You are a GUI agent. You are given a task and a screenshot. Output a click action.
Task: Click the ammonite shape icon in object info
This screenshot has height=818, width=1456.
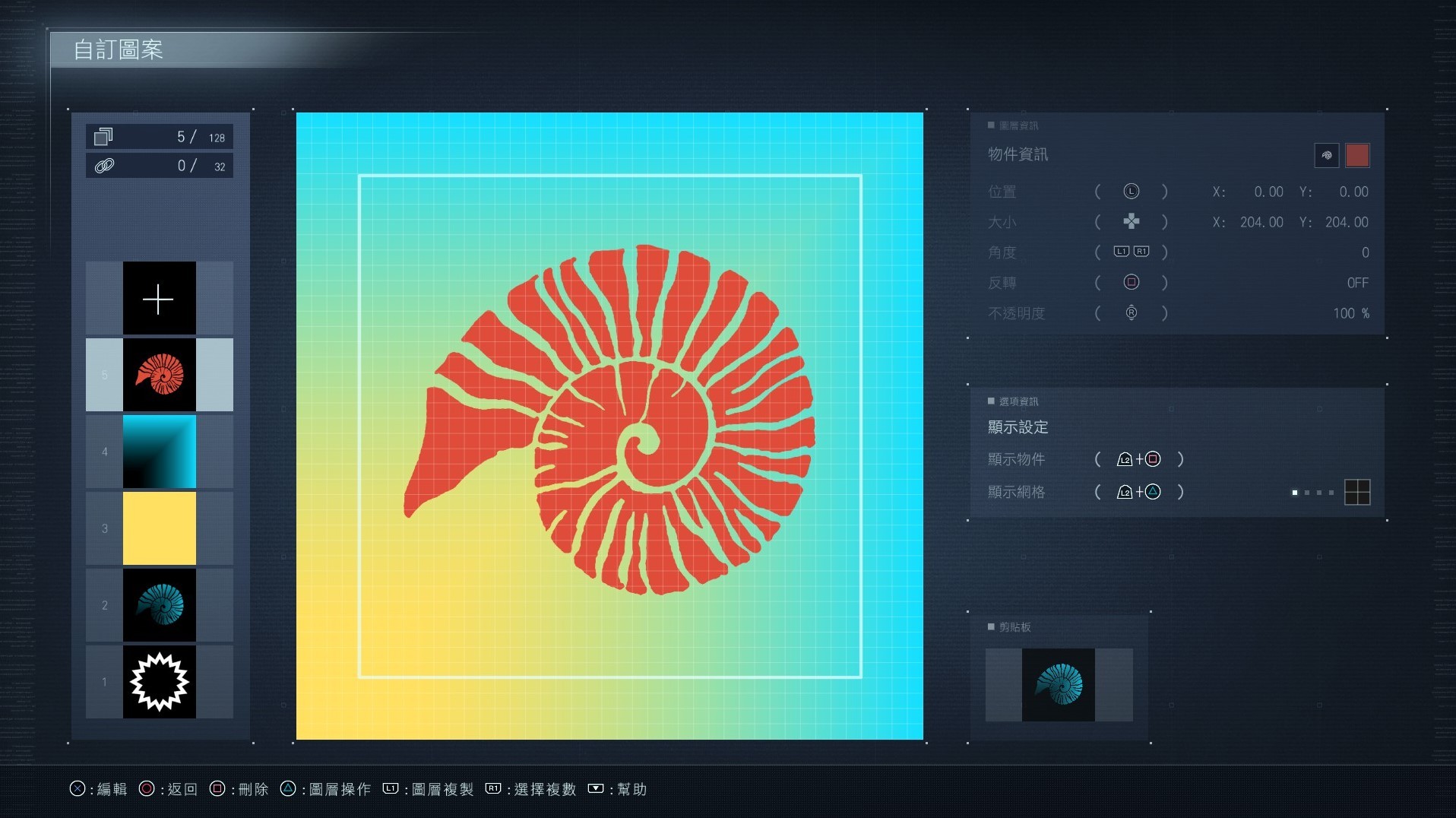point(1327,155)
